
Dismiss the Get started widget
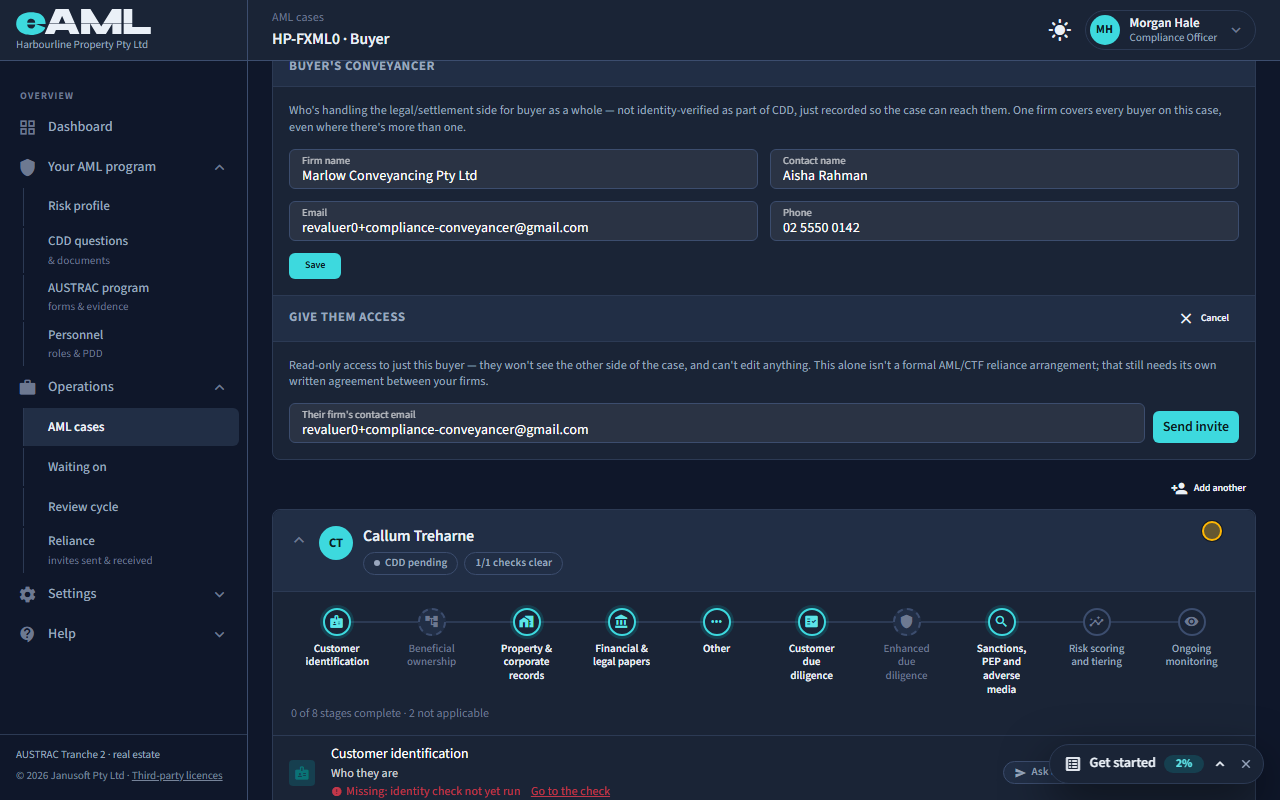(x=1246, y=764)
